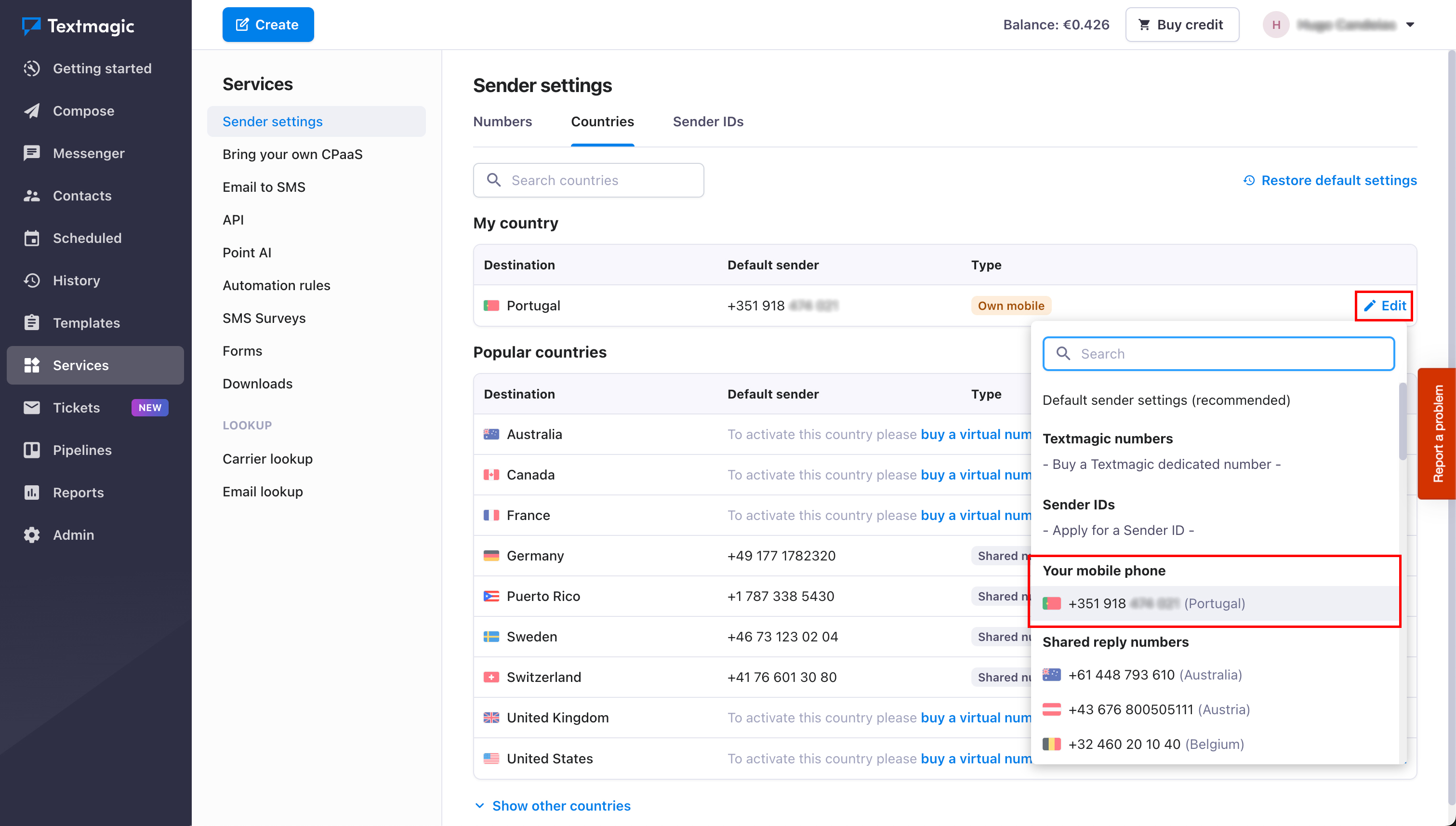Open Reports section
Image resolution: width=1456 pixels, height=826 pixels.
click(95, 493)
